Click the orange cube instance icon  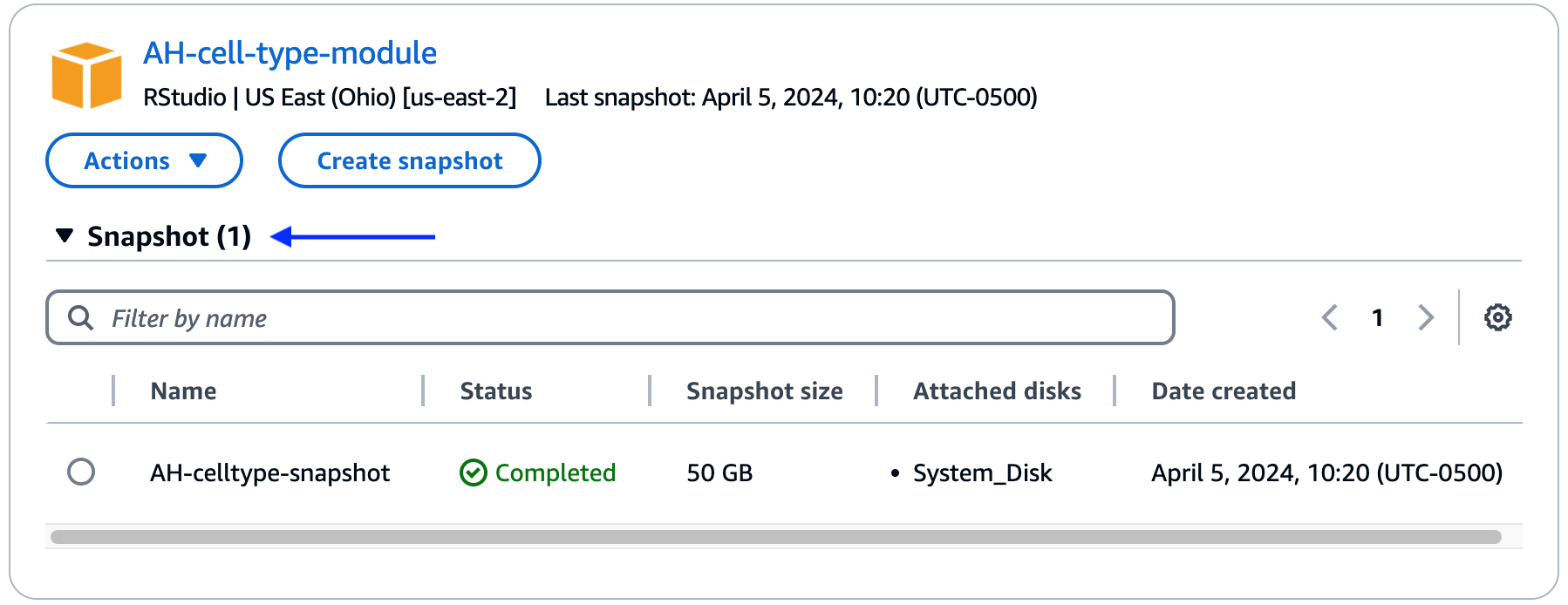tap(86, 76)
